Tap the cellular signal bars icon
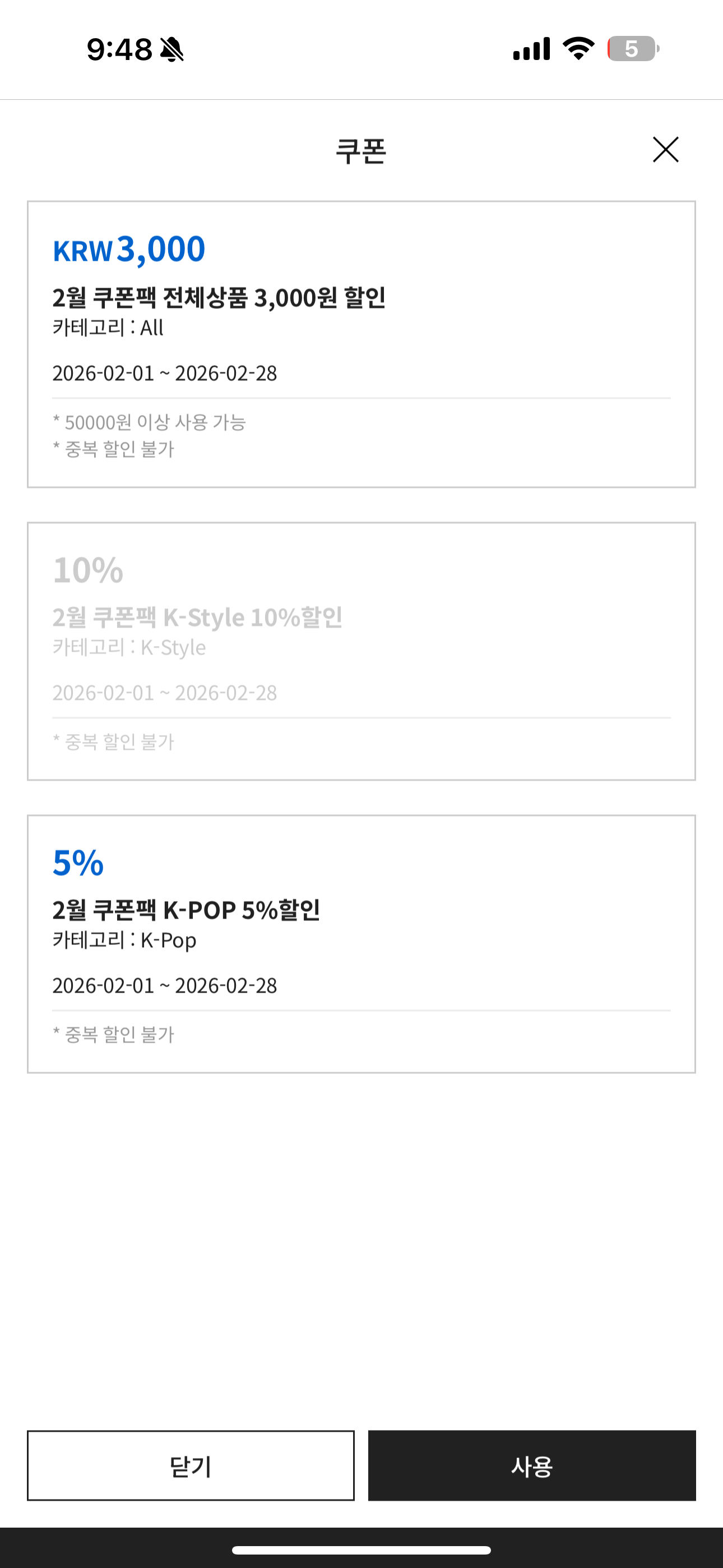 pos(531,49)
